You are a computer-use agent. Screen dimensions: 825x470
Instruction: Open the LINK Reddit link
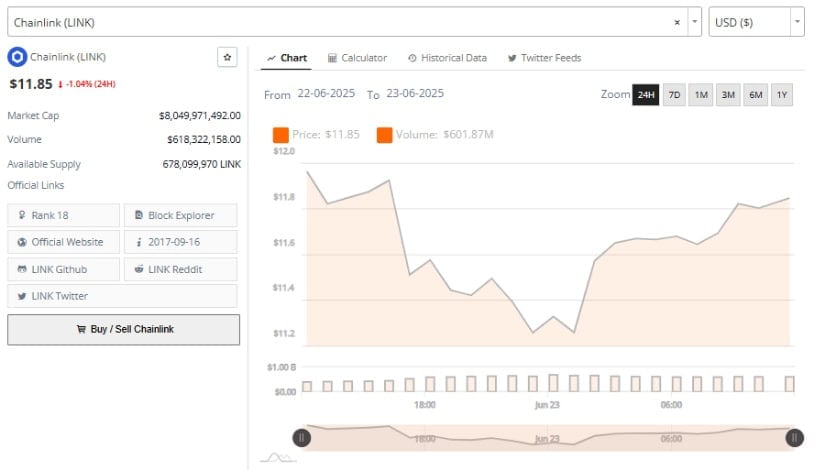180,269
